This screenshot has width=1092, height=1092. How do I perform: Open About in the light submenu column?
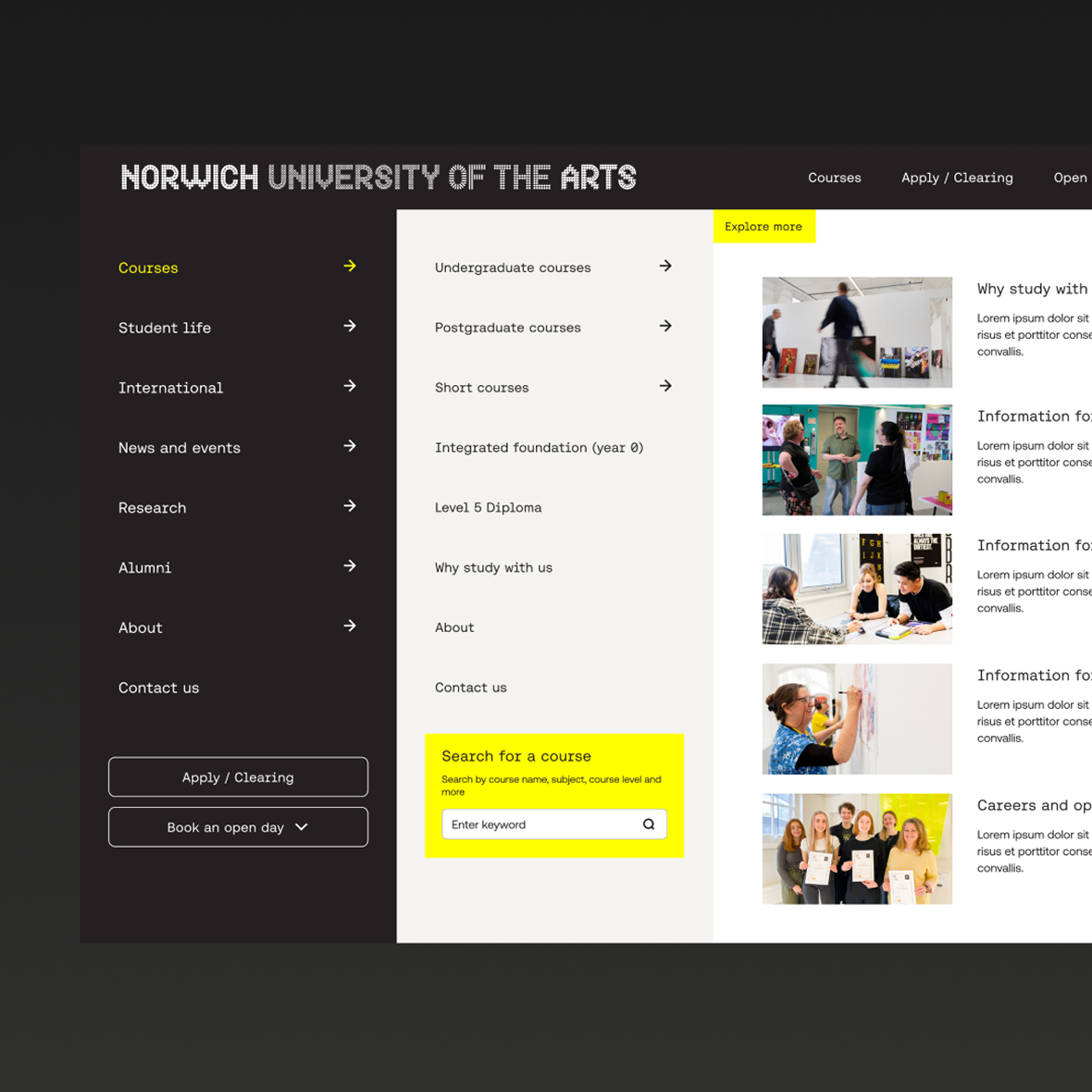(454, 627)
